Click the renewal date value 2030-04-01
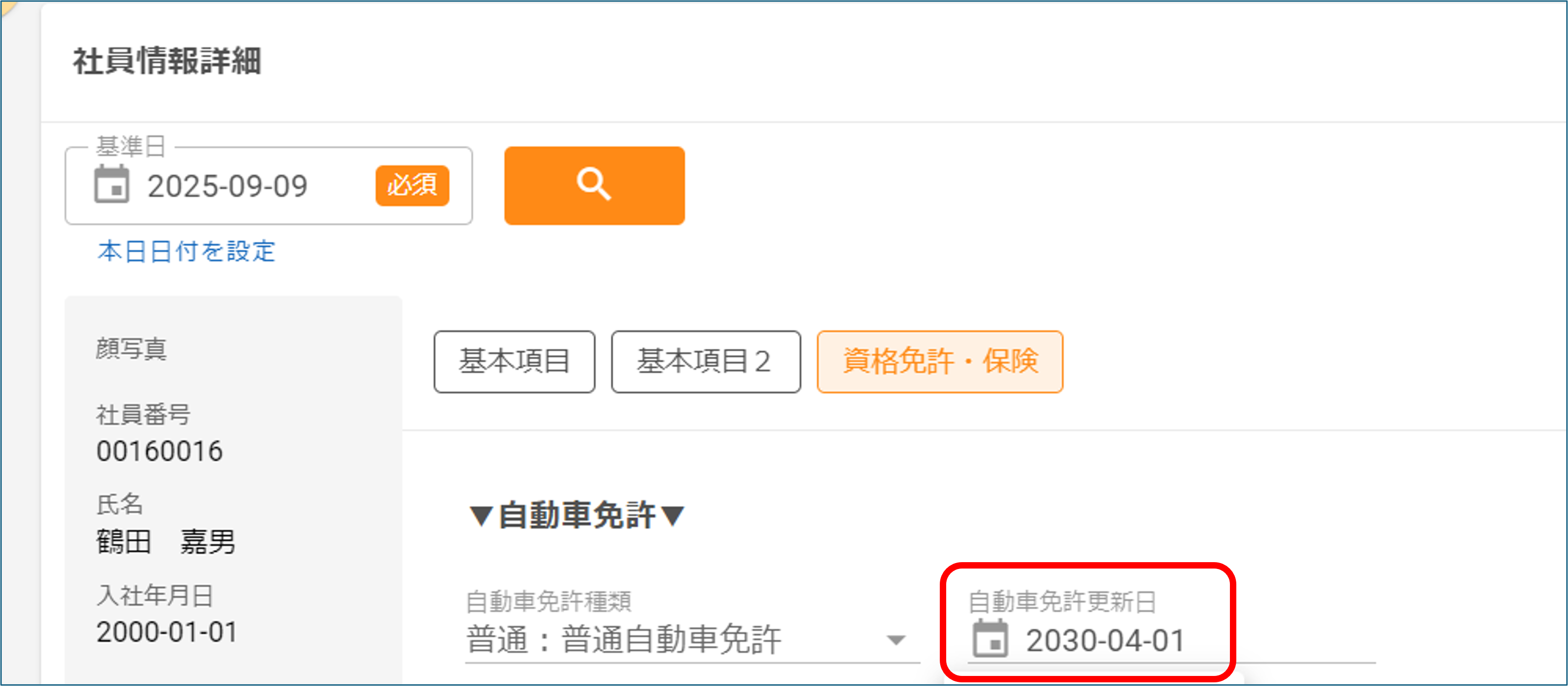 click(x=1105, y=640)
